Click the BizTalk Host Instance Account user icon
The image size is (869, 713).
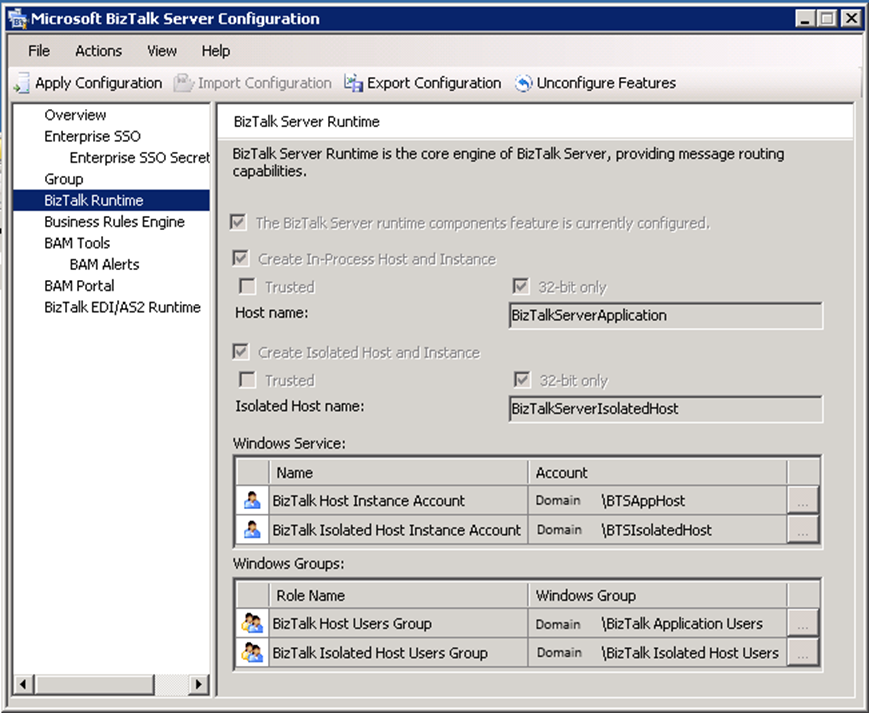coord(252,501)
